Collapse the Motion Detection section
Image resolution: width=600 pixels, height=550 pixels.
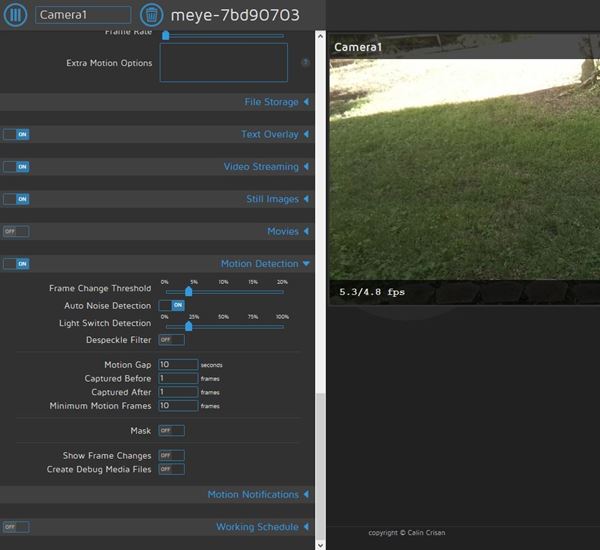265,263
